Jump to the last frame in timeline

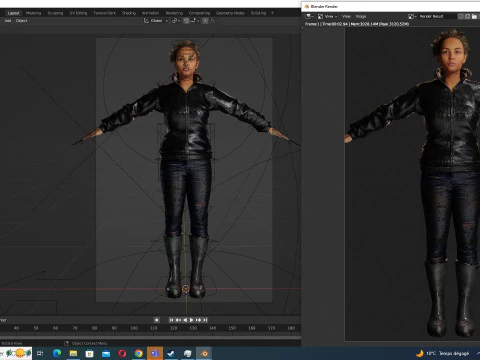point(205,320)
